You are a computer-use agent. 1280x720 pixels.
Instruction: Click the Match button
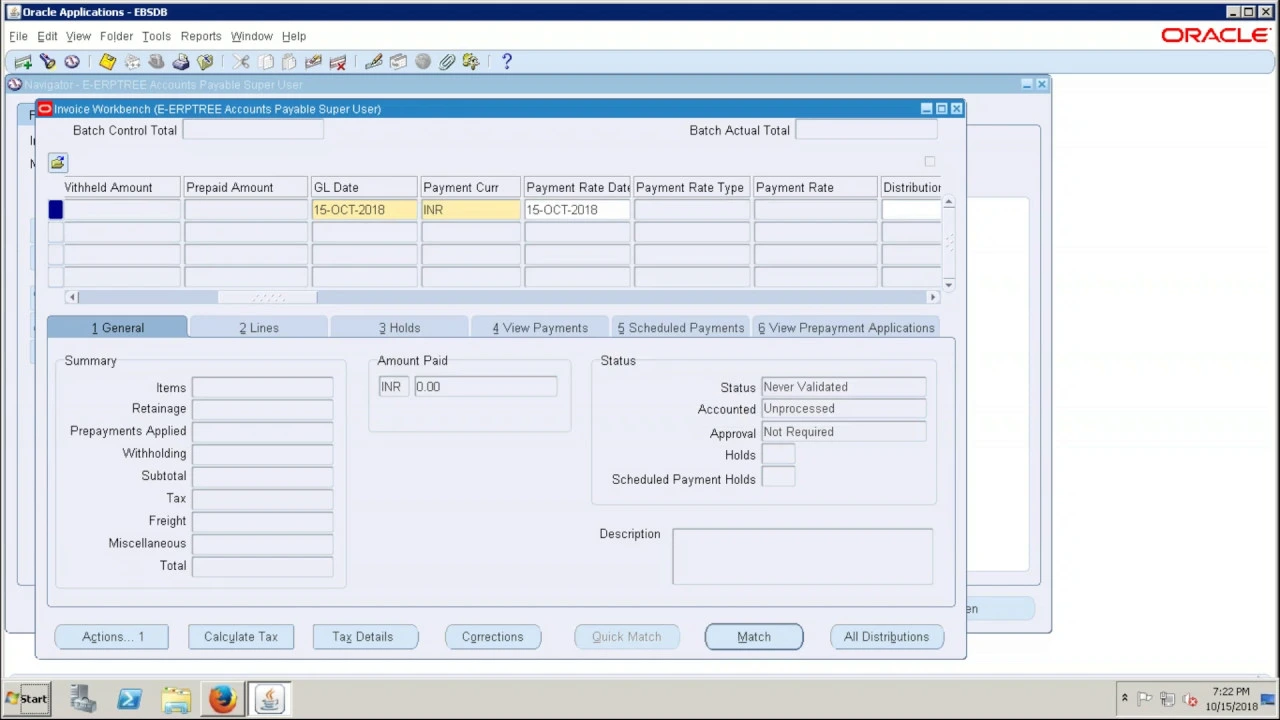754,637
